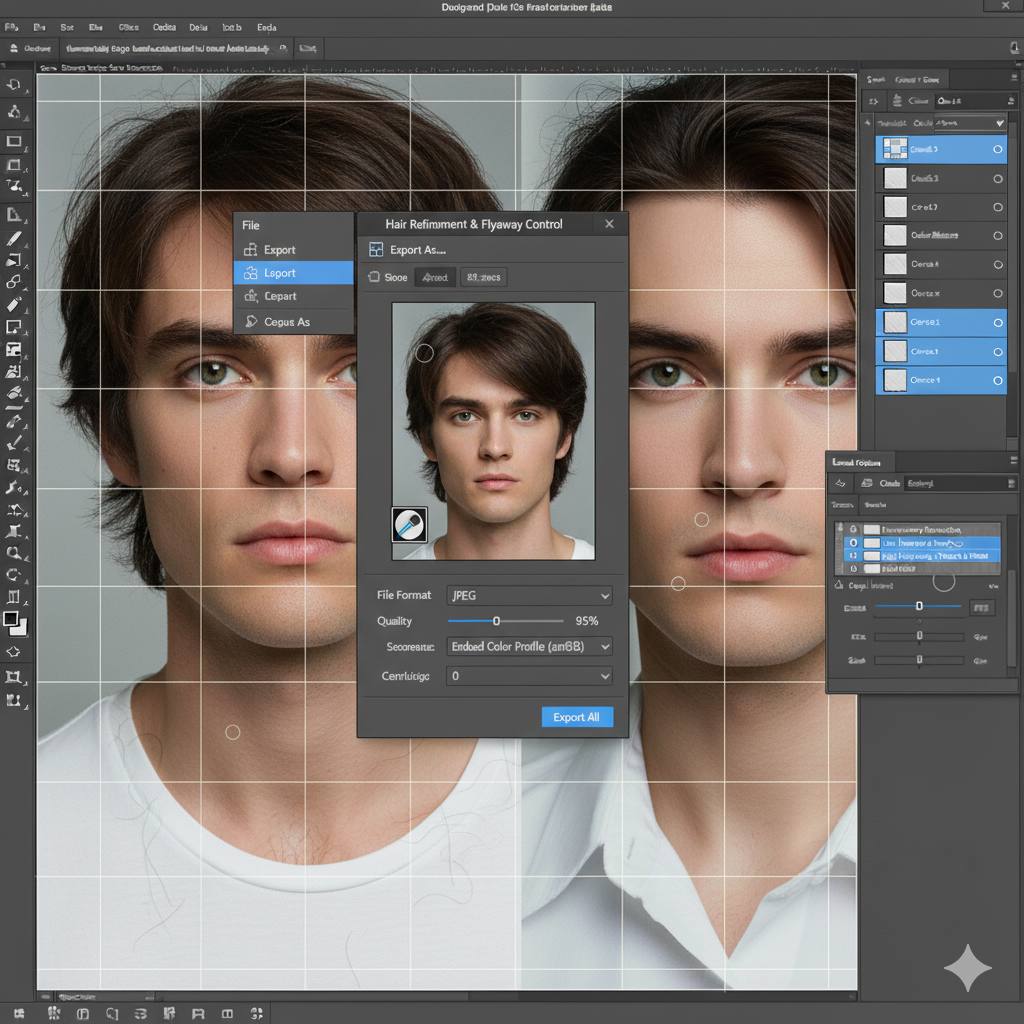Click the Quality slider handle
Image resolution: width=1024 pixels, height=1024 pixels.
pyautogui.click(x=496, y=621)
